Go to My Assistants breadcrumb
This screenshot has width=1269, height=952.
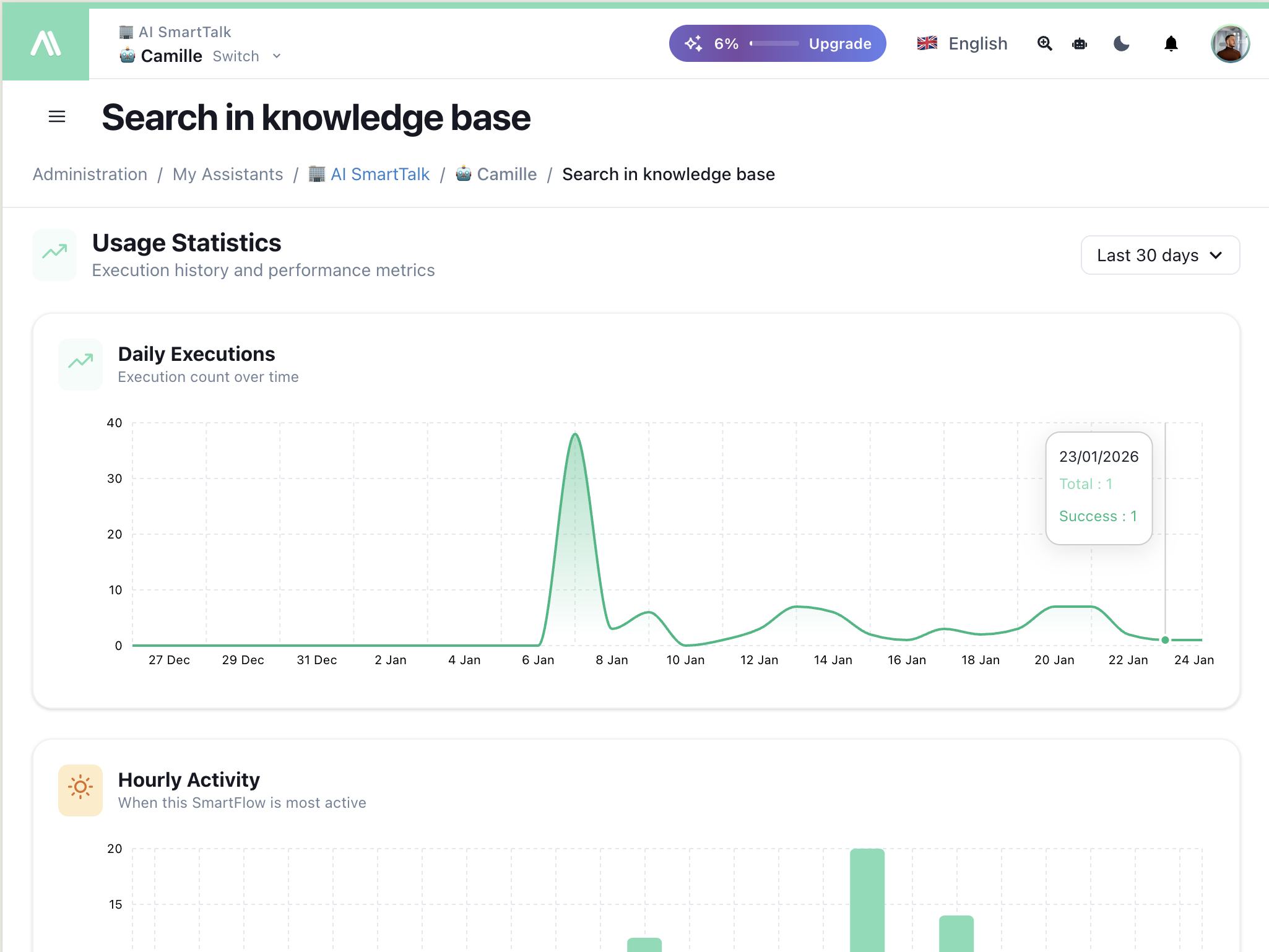[x=228, y=174]
